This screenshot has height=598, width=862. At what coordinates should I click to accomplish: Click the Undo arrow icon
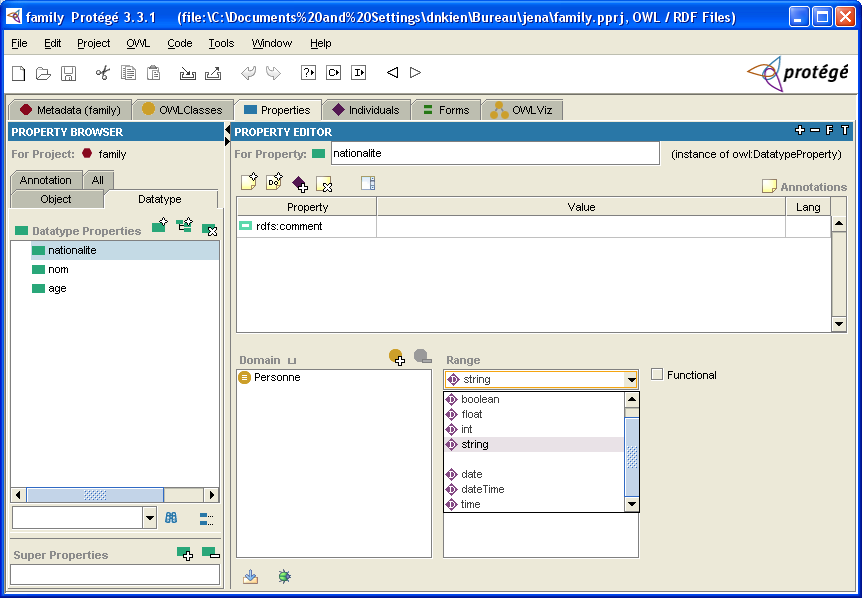(x=248, y=73)
